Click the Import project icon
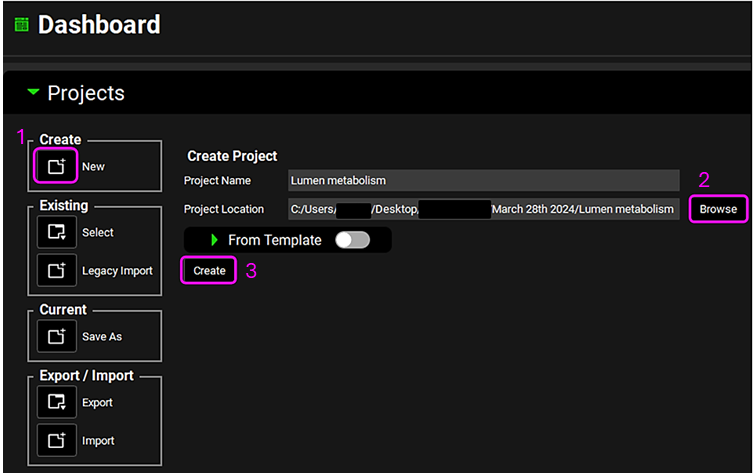Screen dimensions: 753x473 tap(56, 440)
